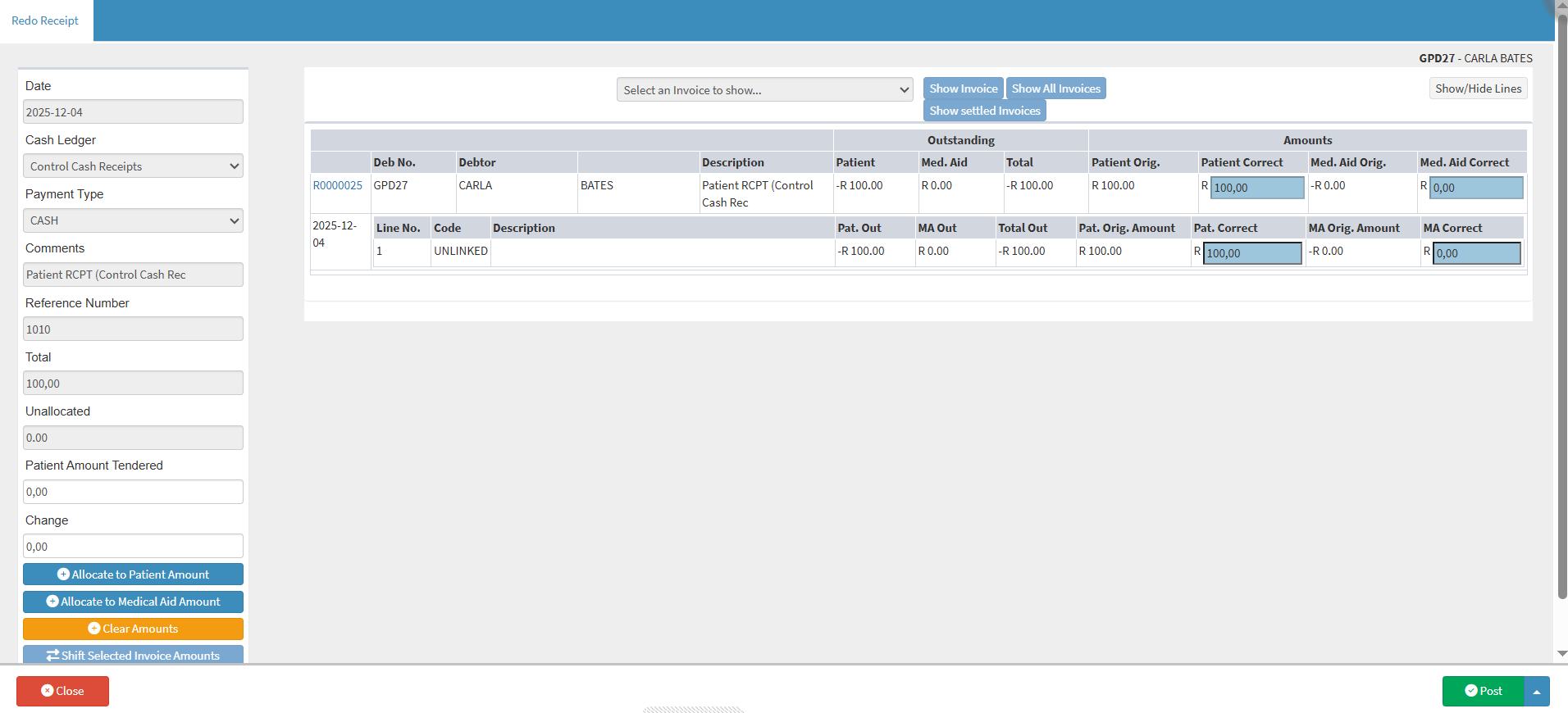Open receipt link R0000025

(337, 185)
